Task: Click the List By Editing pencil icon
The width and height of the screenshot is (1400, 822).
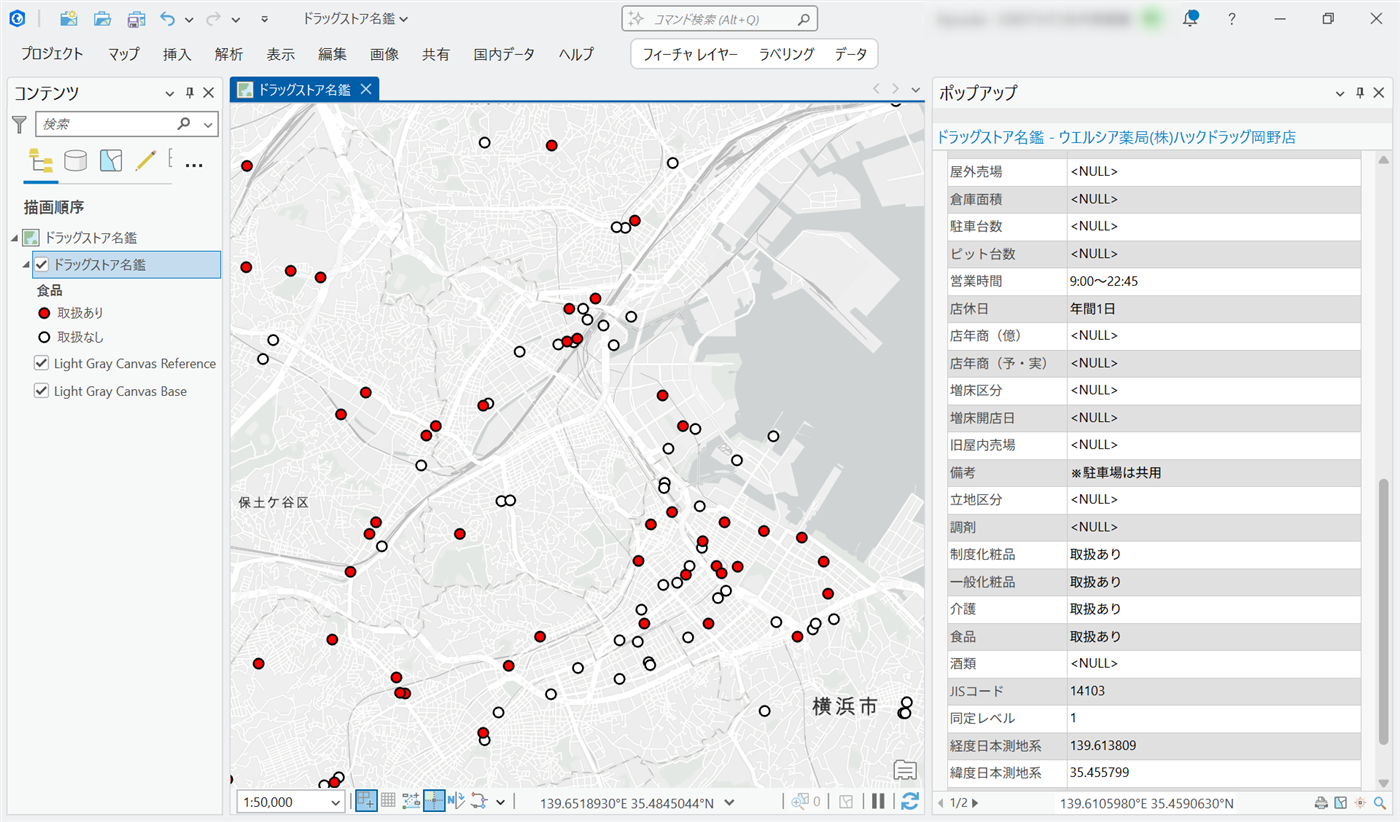Action: pyautogui.click(x=146, y=160)
